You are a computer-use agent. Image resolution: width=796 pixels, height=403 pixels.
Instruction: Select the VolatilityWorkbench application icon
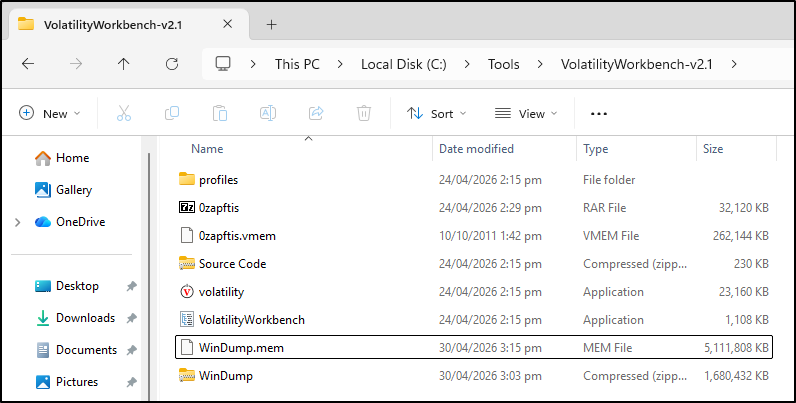[187, 319]
